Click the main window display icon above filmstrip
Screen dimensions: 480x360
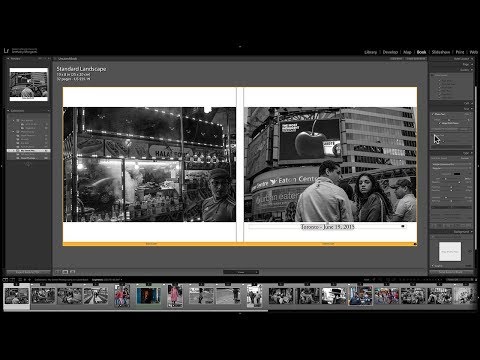5,279
